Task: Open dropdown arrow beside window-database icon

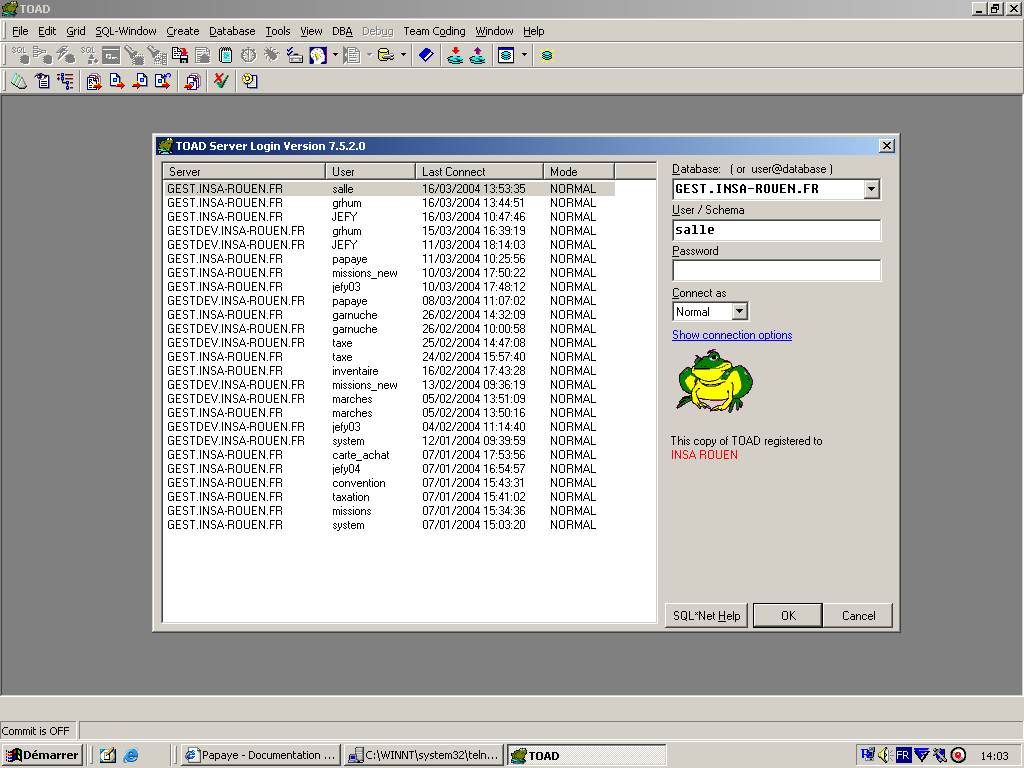Action: (x=524, y=56)
